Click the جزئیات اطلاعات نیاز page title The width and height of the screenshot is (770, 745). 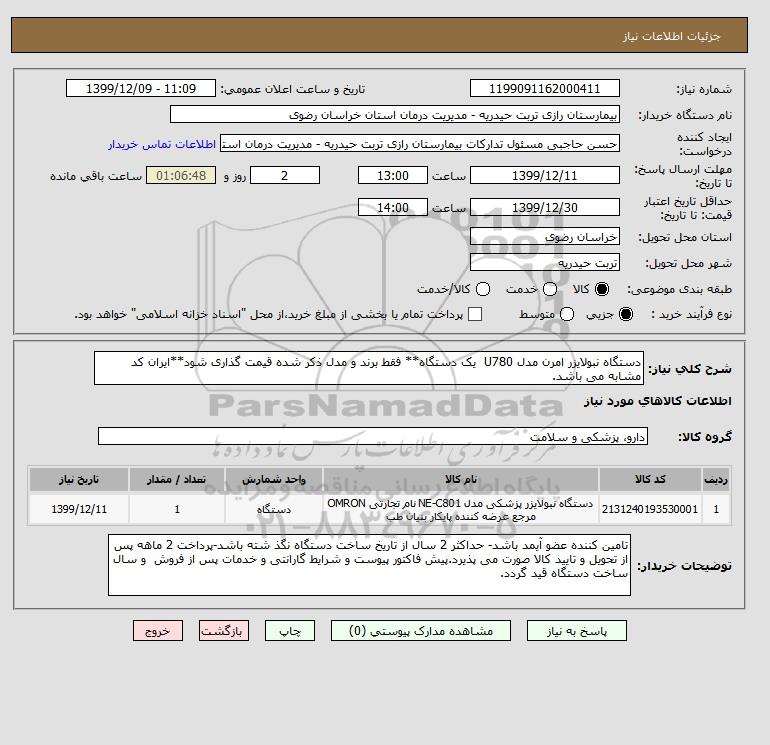pos(671,37)
